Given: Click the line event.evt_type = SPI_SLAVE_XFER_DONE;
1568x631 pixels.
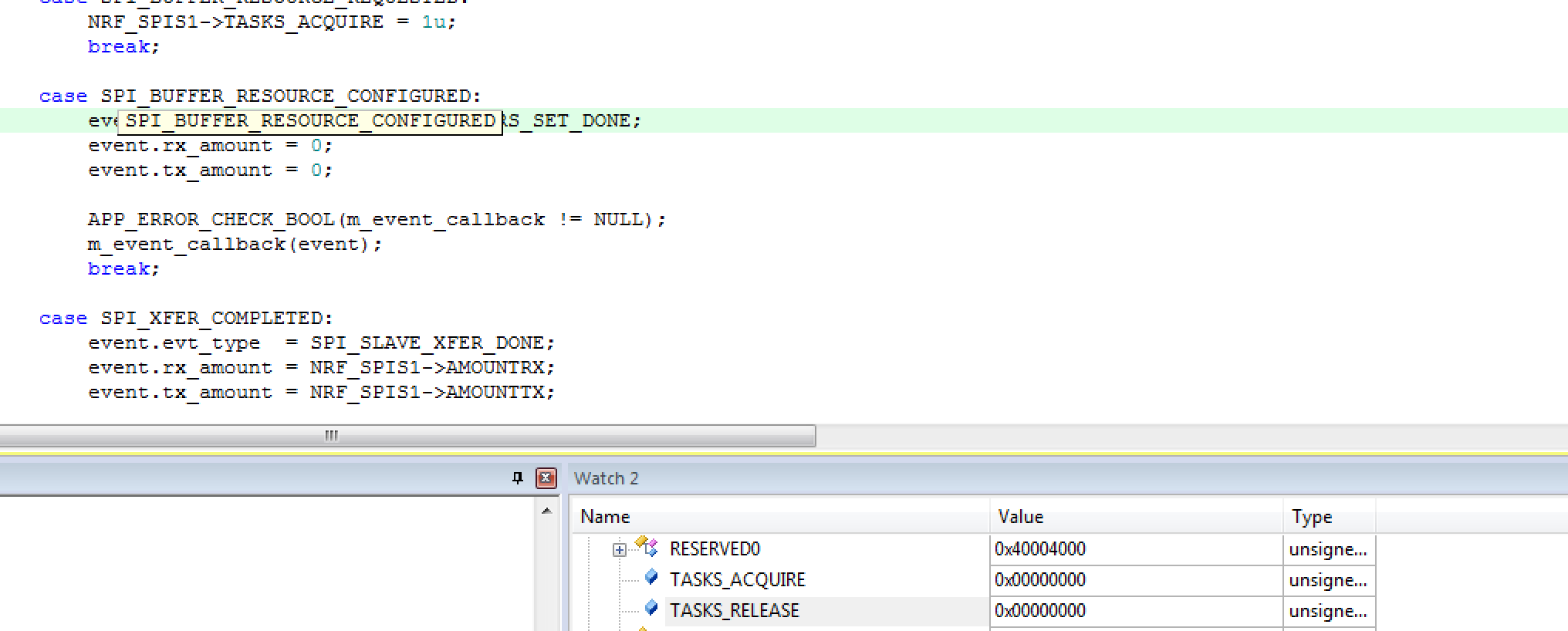Looking at the screenshot, I should (x=321, y=343).
